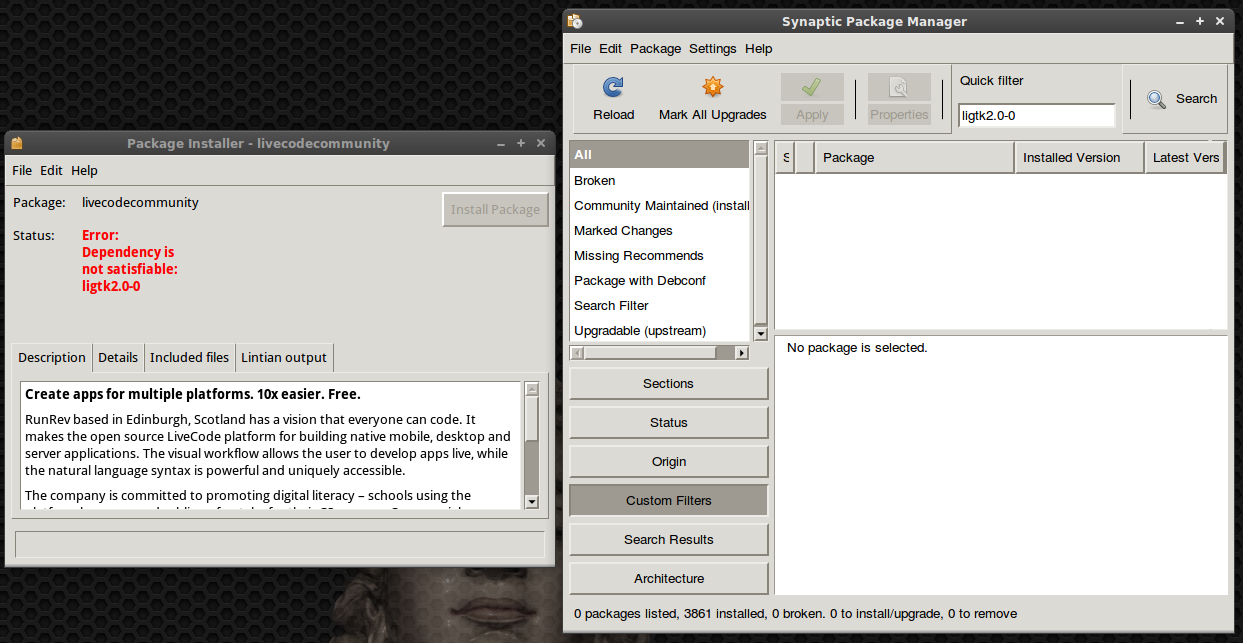Click the Quick filter text field
Screen dimensions: 1243x643
tap(1036, 116)
